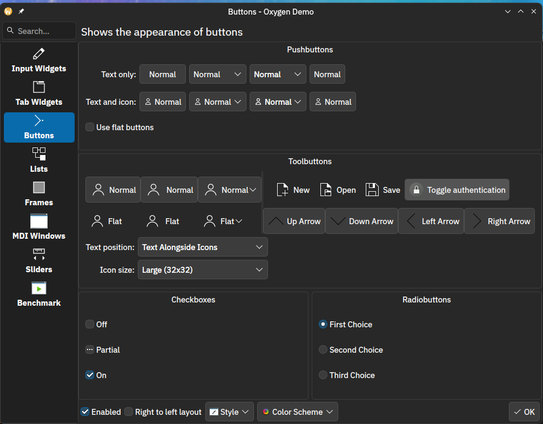The height and width of the screenshot is (424, 543).
Task: Expand the Icon size combo box
Action: (x=203, y=270)
